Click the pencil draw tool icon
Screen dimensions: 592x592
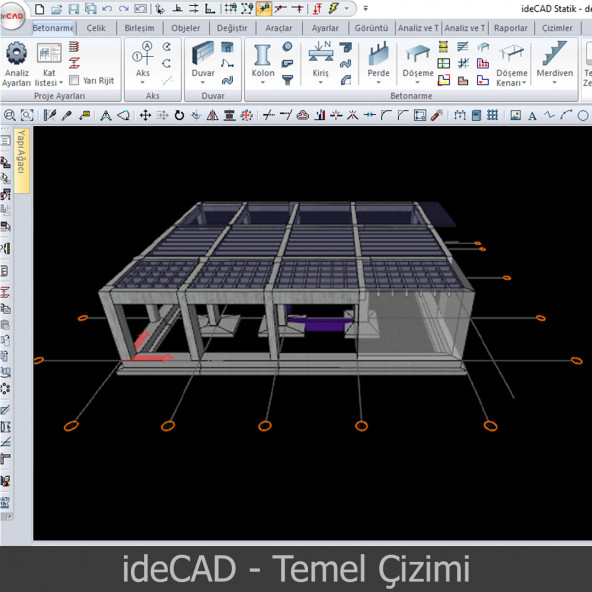pyautogui.click(x=67, y=115)
